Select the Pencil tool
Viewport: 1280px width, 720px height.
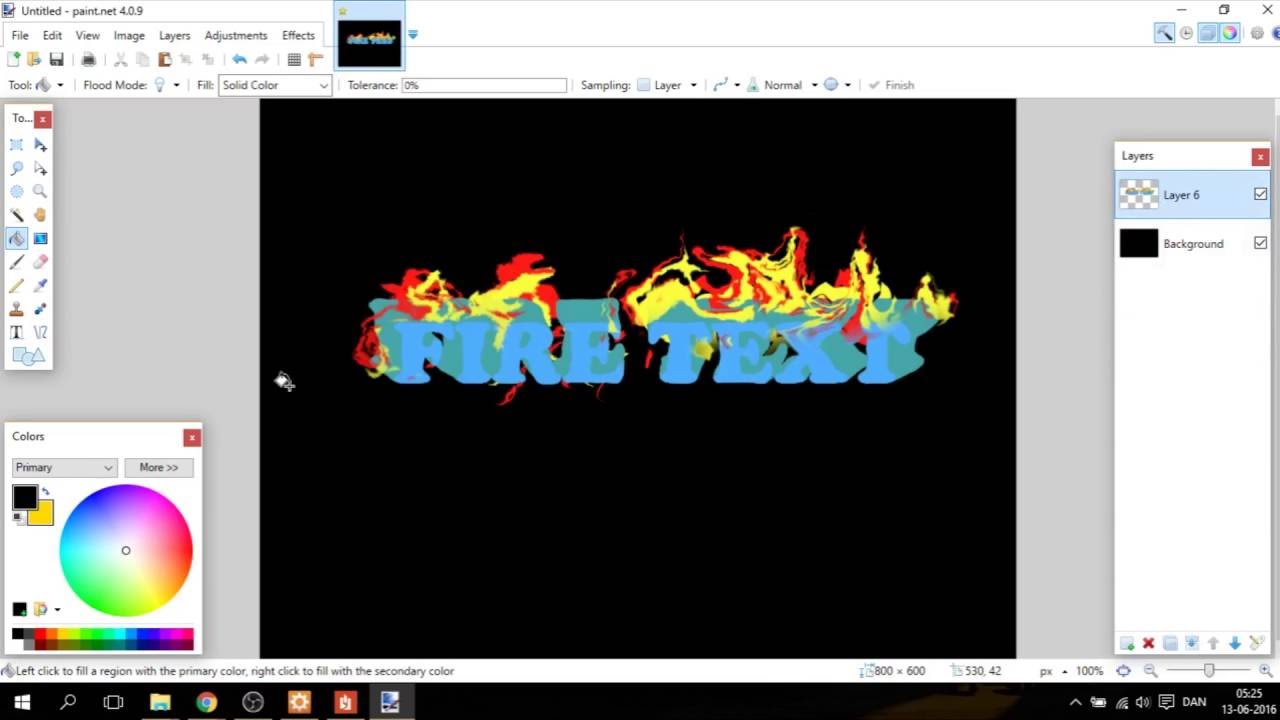point(17,285)
